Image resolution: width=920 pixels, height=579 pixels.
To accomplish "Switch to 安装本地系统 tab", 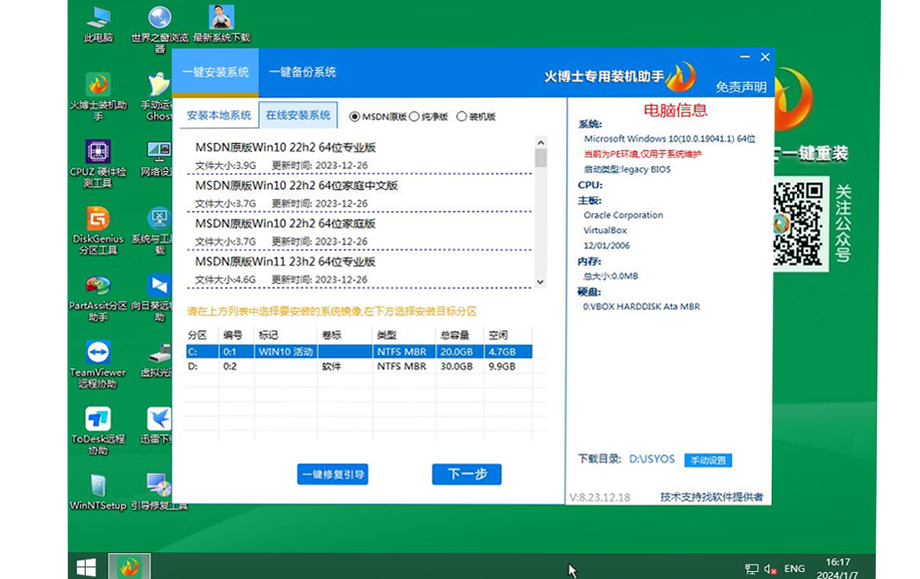I will click(x=219, y=115).
